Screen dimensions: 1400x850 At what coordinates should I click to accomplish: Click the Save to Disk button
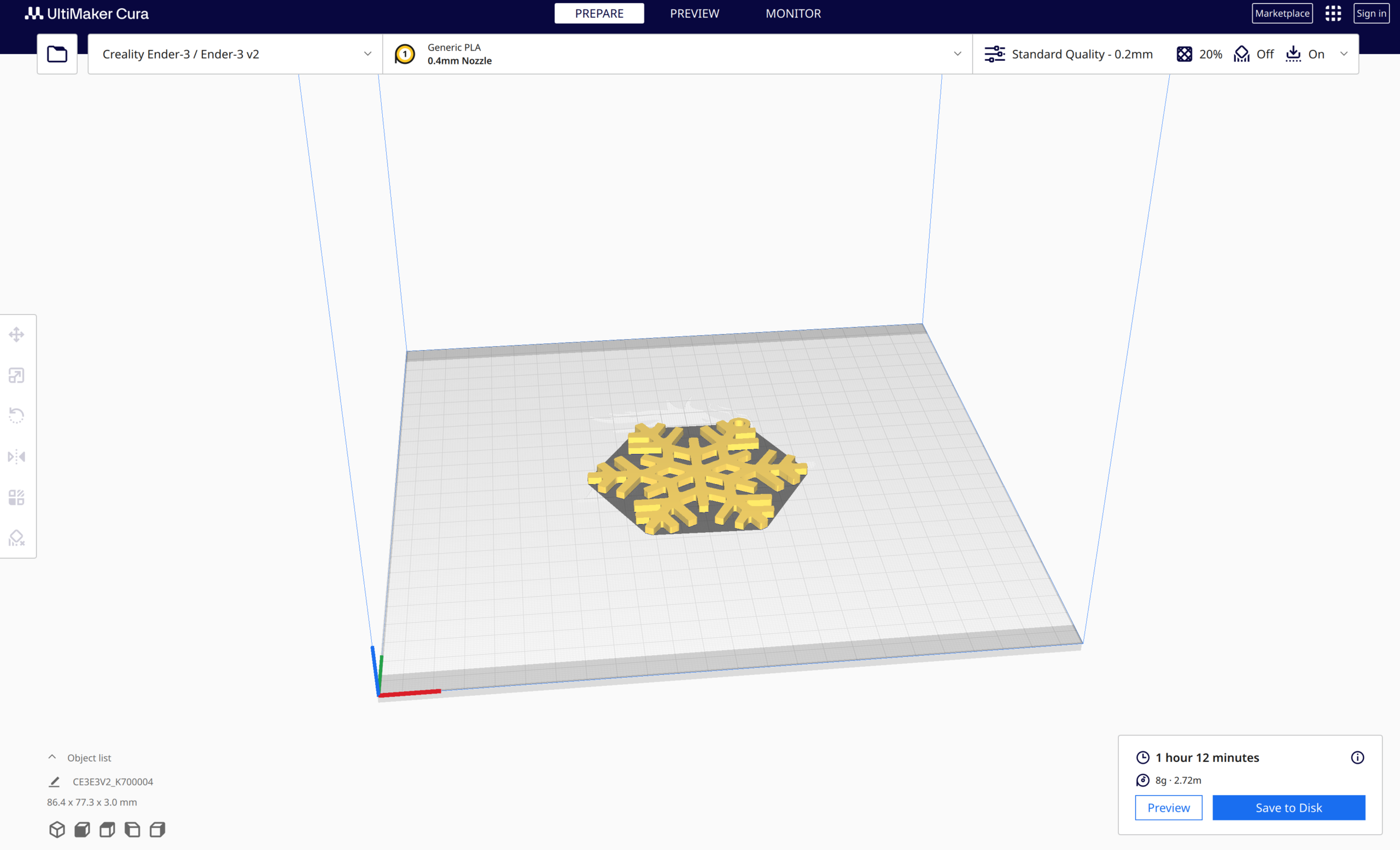[1288, 807]
